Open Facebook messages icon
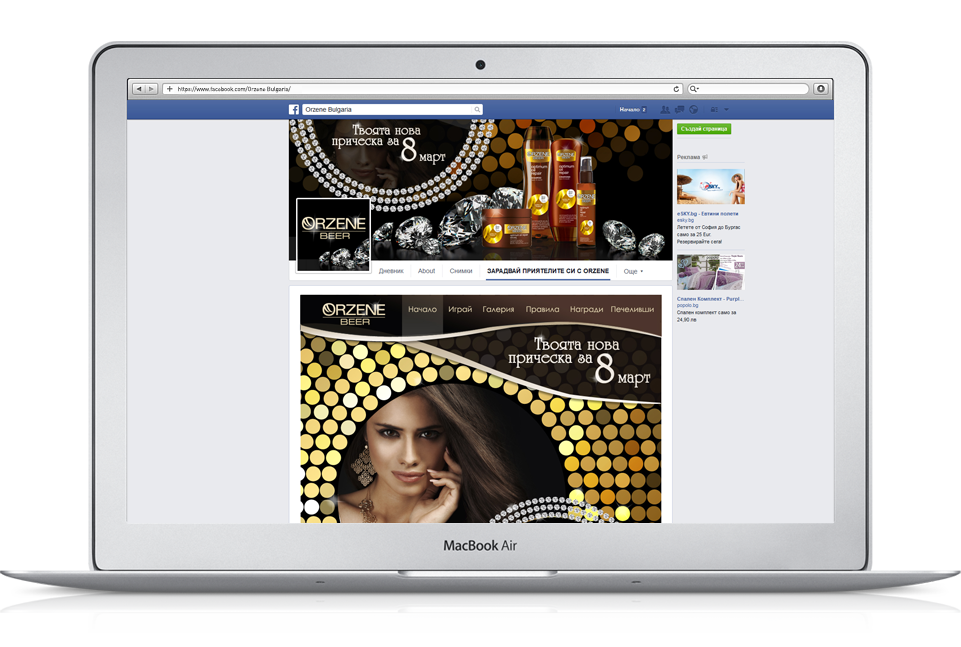The width and height of the screenshot is (961, 647). tap(679, 110)
